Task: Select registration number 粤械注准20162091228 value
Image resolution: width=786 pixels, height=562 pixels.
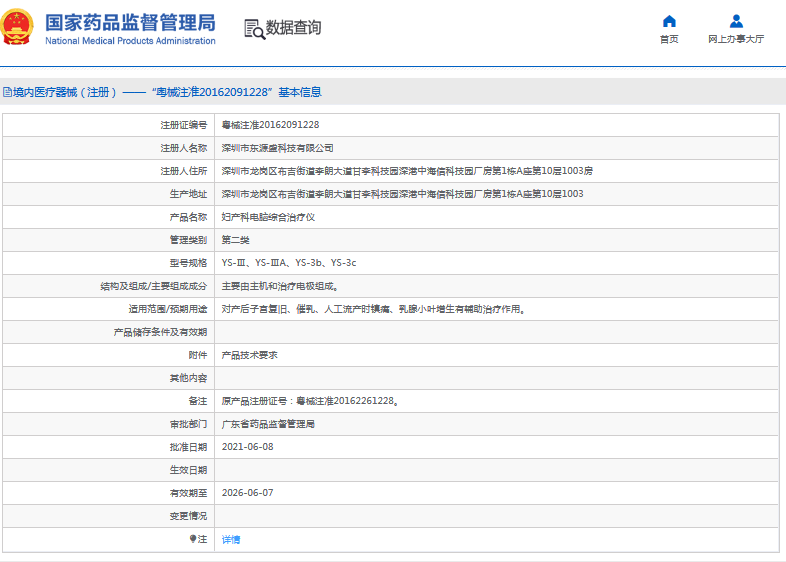Action: (270, 125)
